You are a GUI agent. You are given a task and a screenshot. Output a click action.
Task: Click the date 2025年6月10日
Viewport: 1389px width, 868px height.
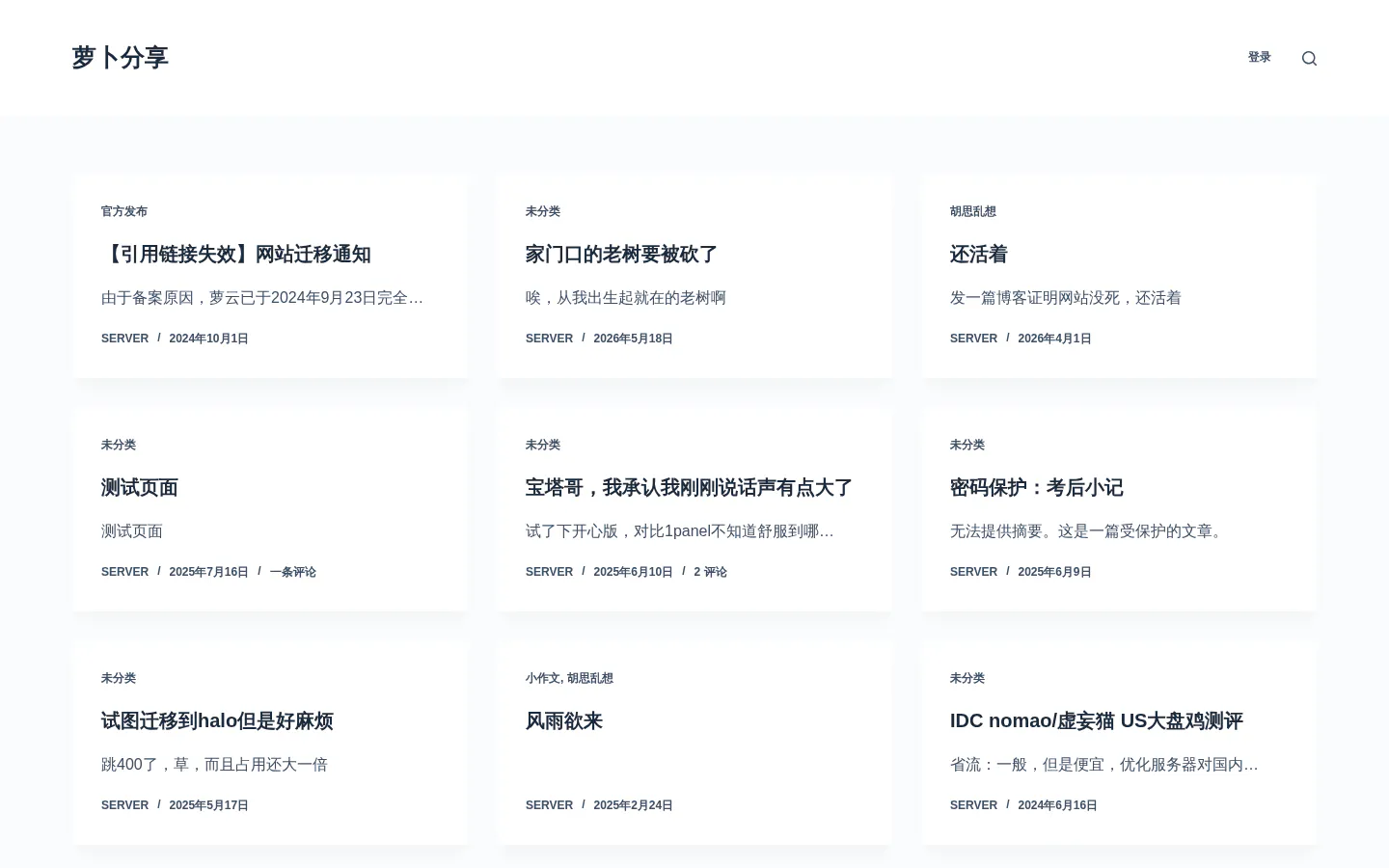tap(634, 572)
